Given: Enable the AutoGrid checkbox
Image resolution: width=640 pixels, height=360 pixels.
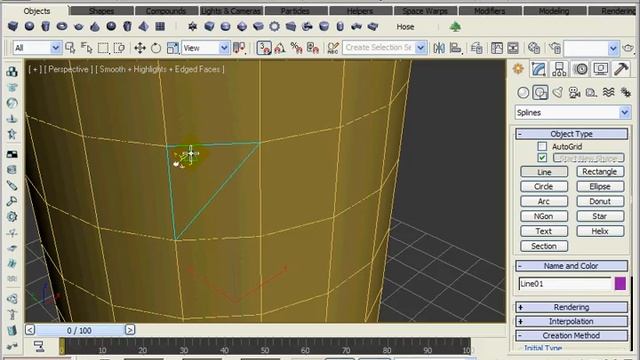Looking at the screenshot, I should coord(542,146).
